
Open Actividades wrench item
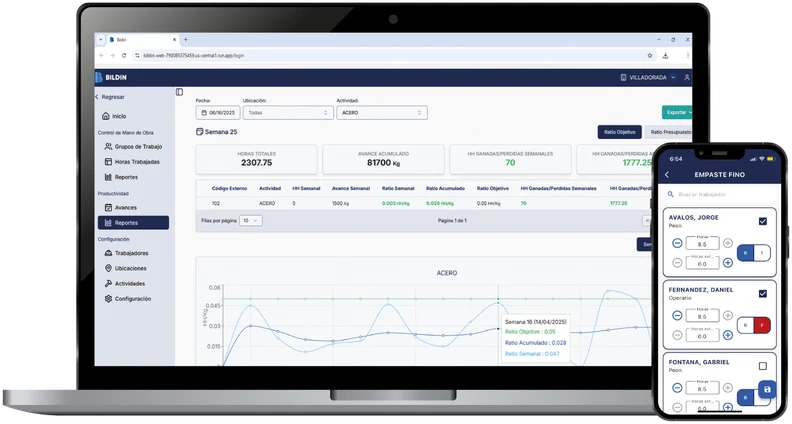125,284
